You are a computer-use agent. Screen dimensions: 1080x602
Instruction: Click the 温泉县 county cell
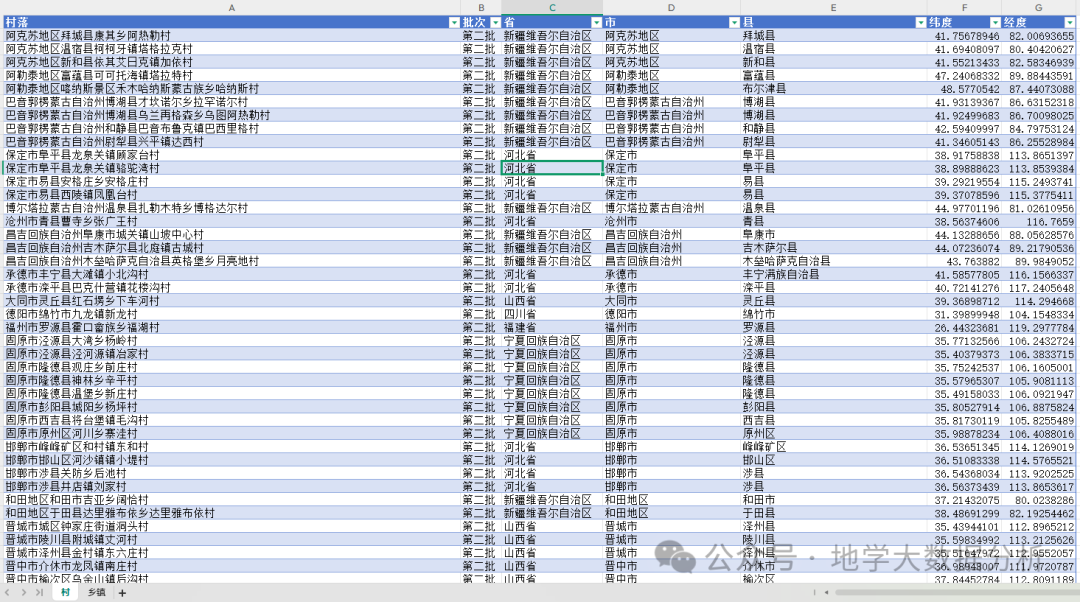tap(833, 208)
